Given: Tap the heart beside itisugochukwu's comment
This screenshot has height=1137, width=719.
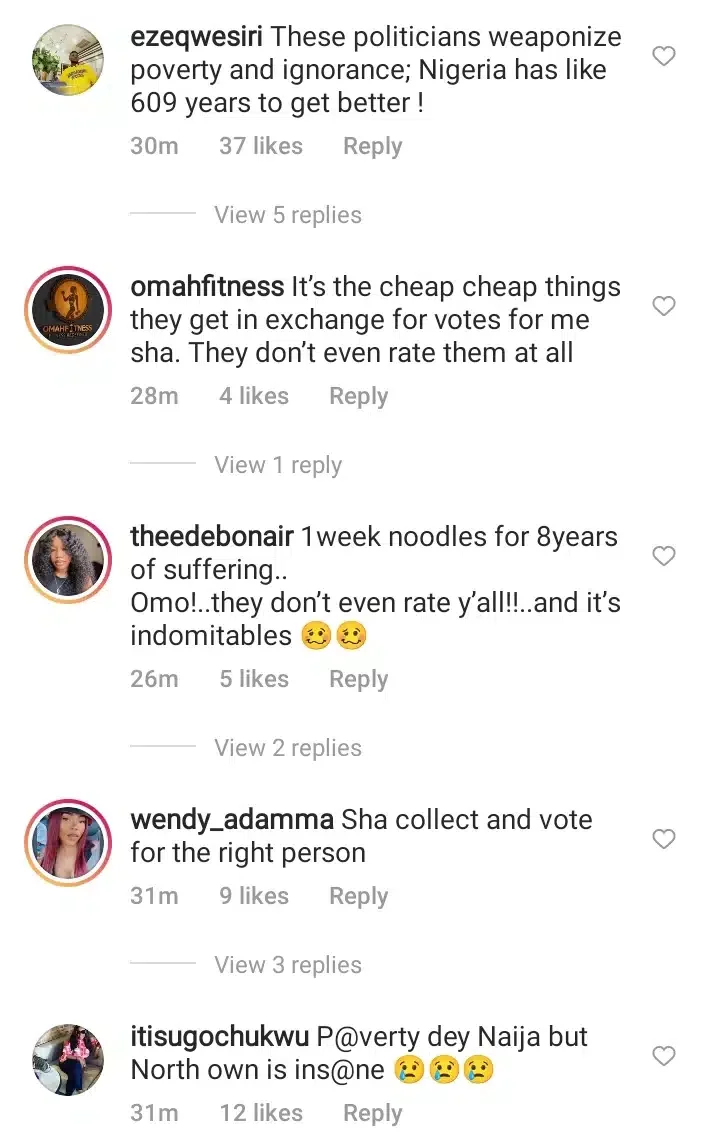Looking at the screenshot, I should (664, 1056).
